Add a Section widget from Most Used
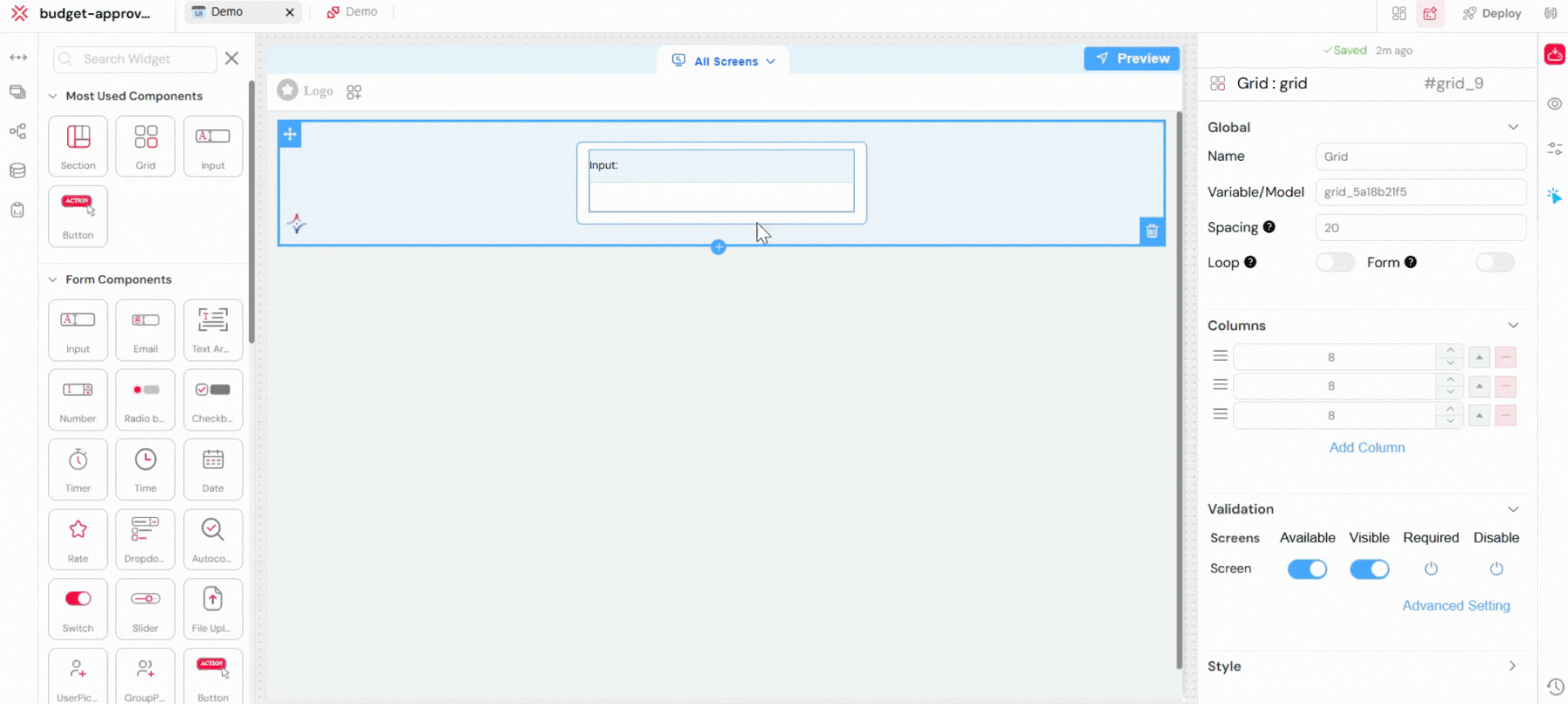Screen dimensions: 1568x704 point(78,145)
